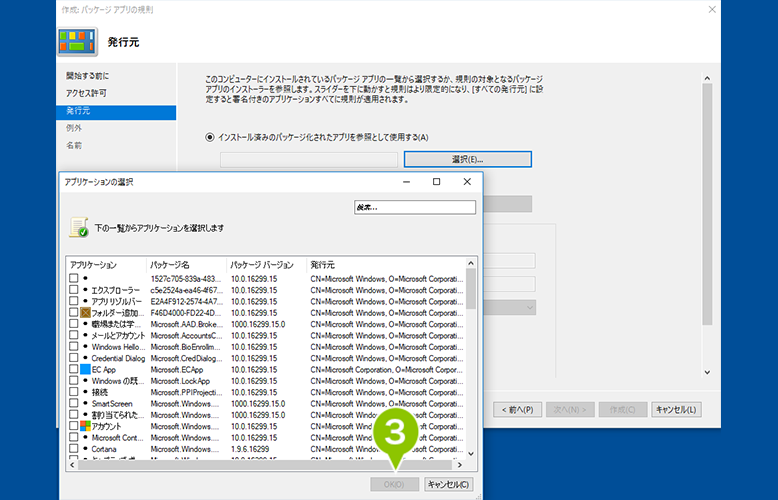The image size is (778, 500).
Task: Click the Microsoft.LockApp package name
Action: pyautogui.click(x=180, y=381)
